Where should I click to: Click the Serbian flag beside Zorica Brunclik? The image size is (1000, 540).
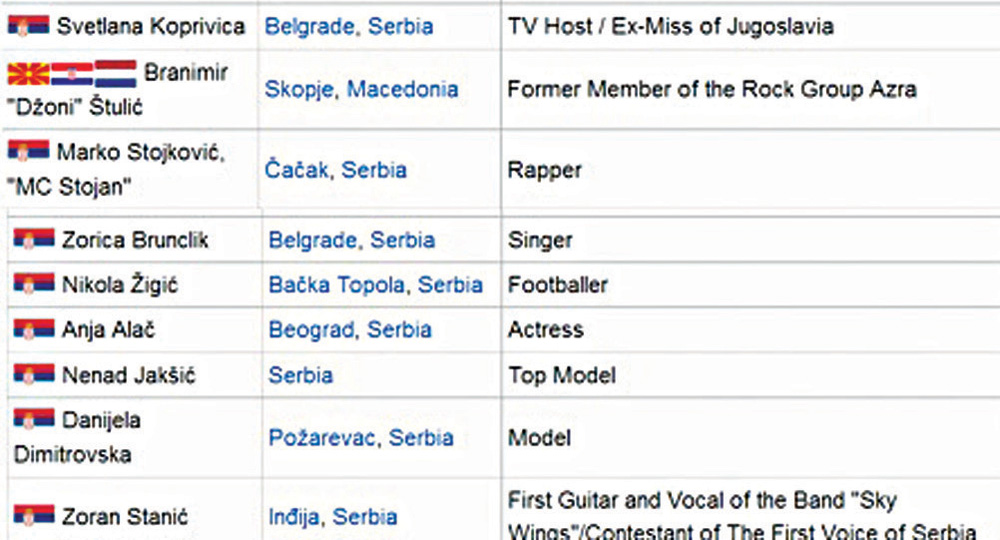(x=34, y=240)
